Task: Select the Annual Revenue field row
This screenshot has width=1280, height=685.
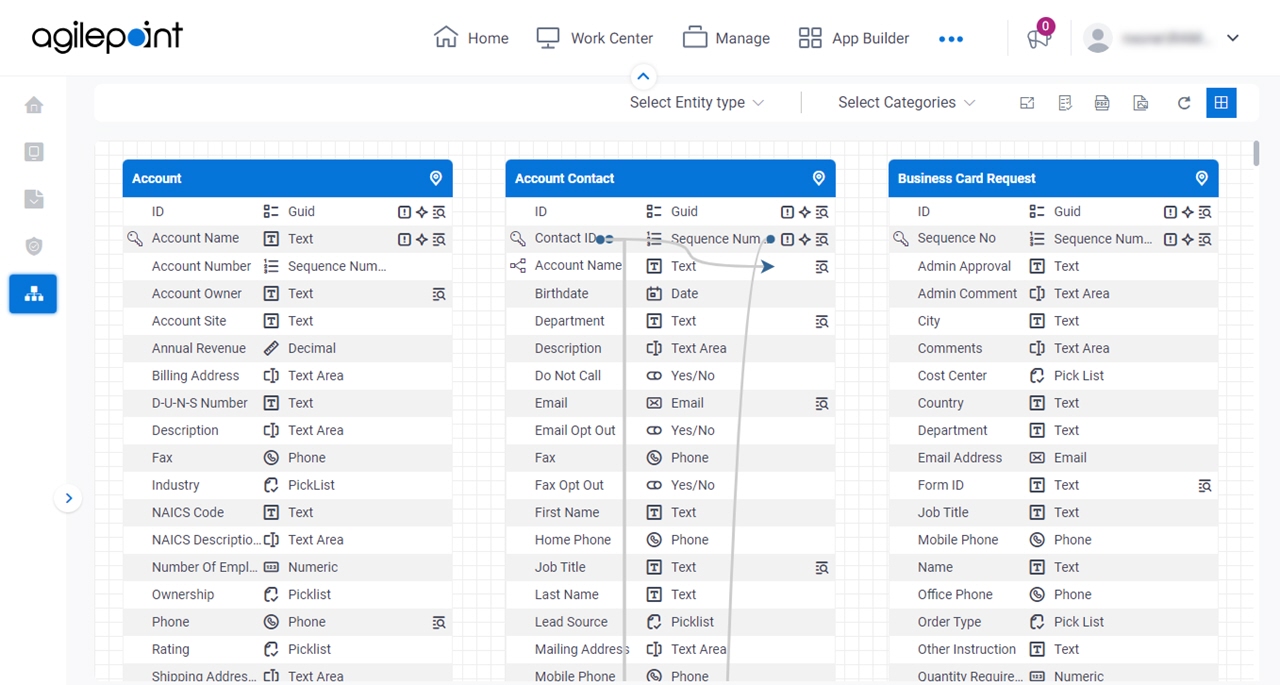Action: point(288,348)
